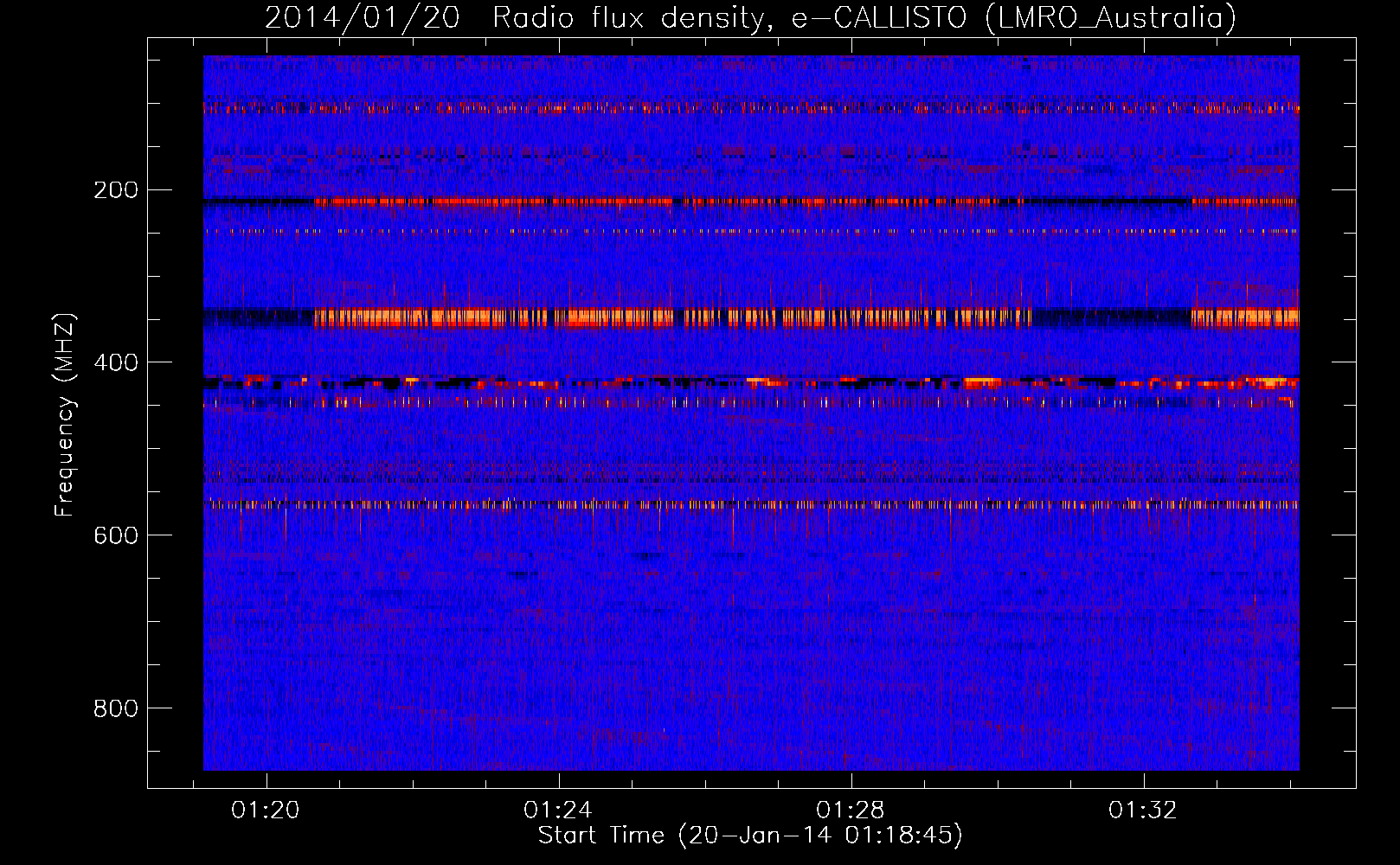This screenshot has height=865, width=1400.
Task: Click the 01:32 time tick label
Action: pyautogui.click(x=1143, y=810)
